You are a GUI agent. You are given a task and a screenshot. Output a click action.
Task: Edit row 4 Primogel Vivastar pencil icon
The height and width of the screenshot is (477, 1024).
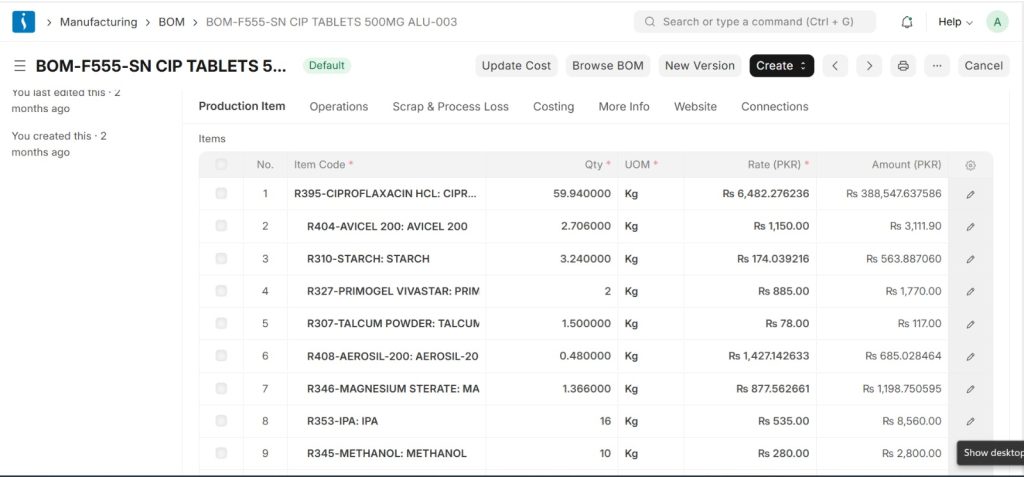(x=970, y=291)
